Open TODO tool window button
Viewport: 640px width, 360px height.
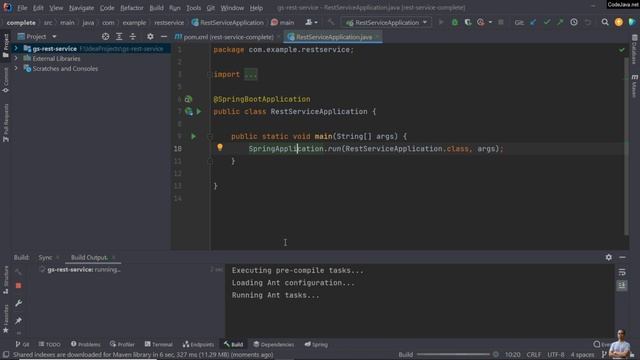(49, 344)
